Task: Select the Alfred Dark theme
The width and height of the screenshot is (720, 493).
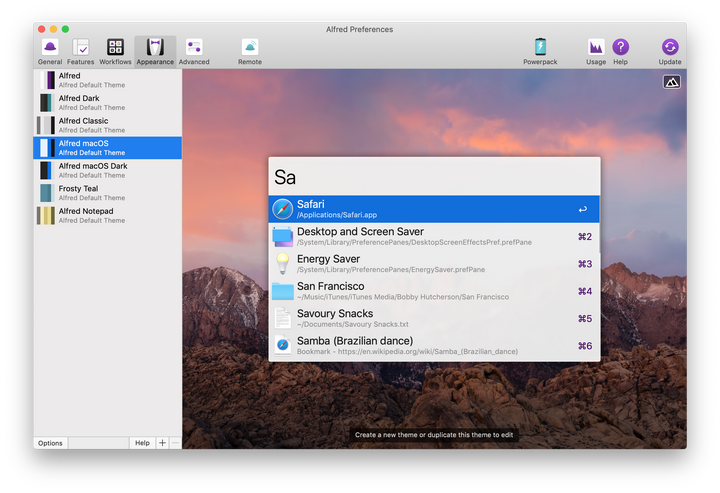Action: [107, 102]
